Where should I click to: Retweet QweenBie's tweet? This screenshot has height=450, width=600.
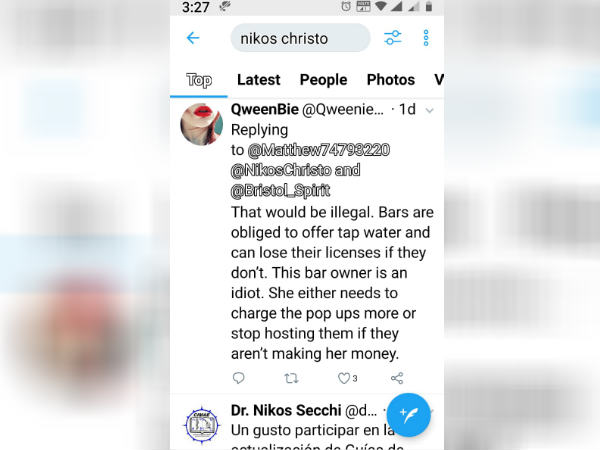[x=291, y=378]
